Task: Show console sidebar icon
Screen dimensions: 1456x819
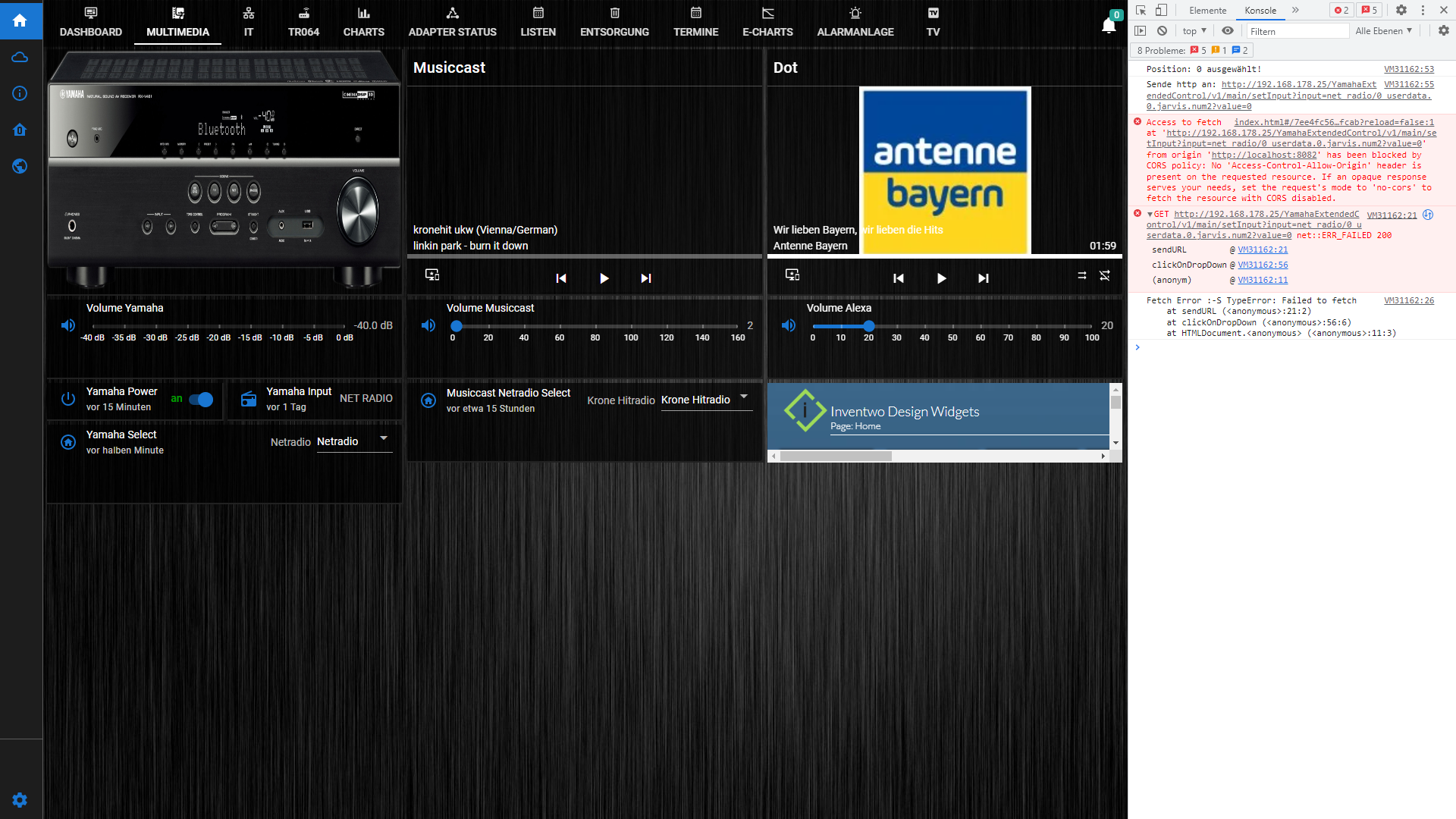Action: [1141, 31]
